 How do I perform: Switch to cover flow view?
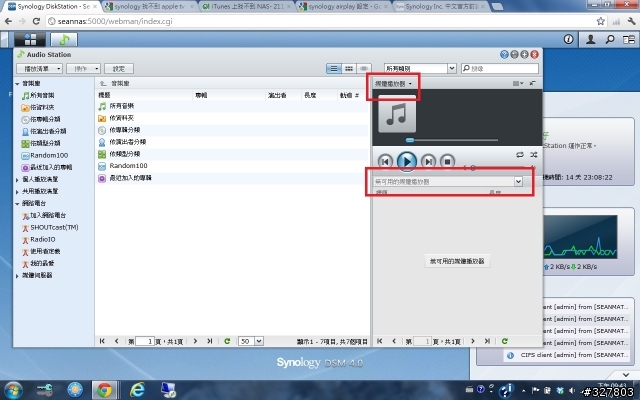(364, 69)
